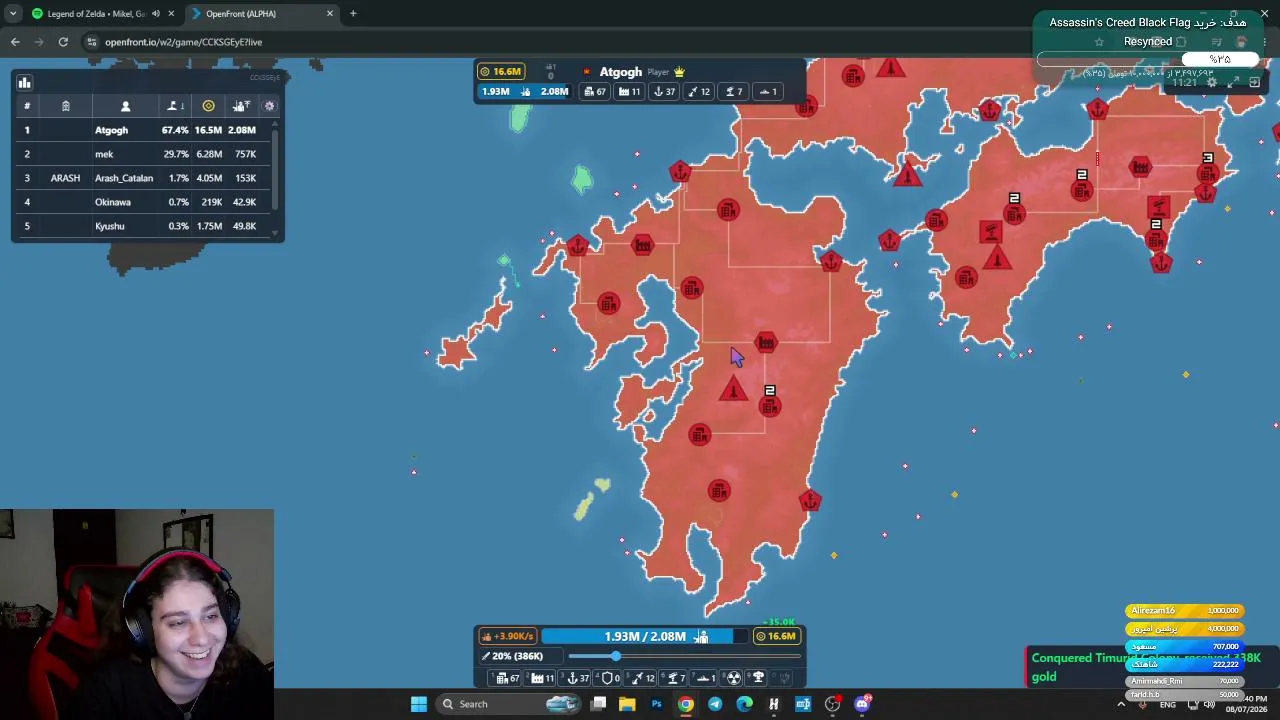Select Arash_Catalan player in leaderboard
This screenshot has width=1280, height=720.
pyautogui.click(x=141, y=178)
